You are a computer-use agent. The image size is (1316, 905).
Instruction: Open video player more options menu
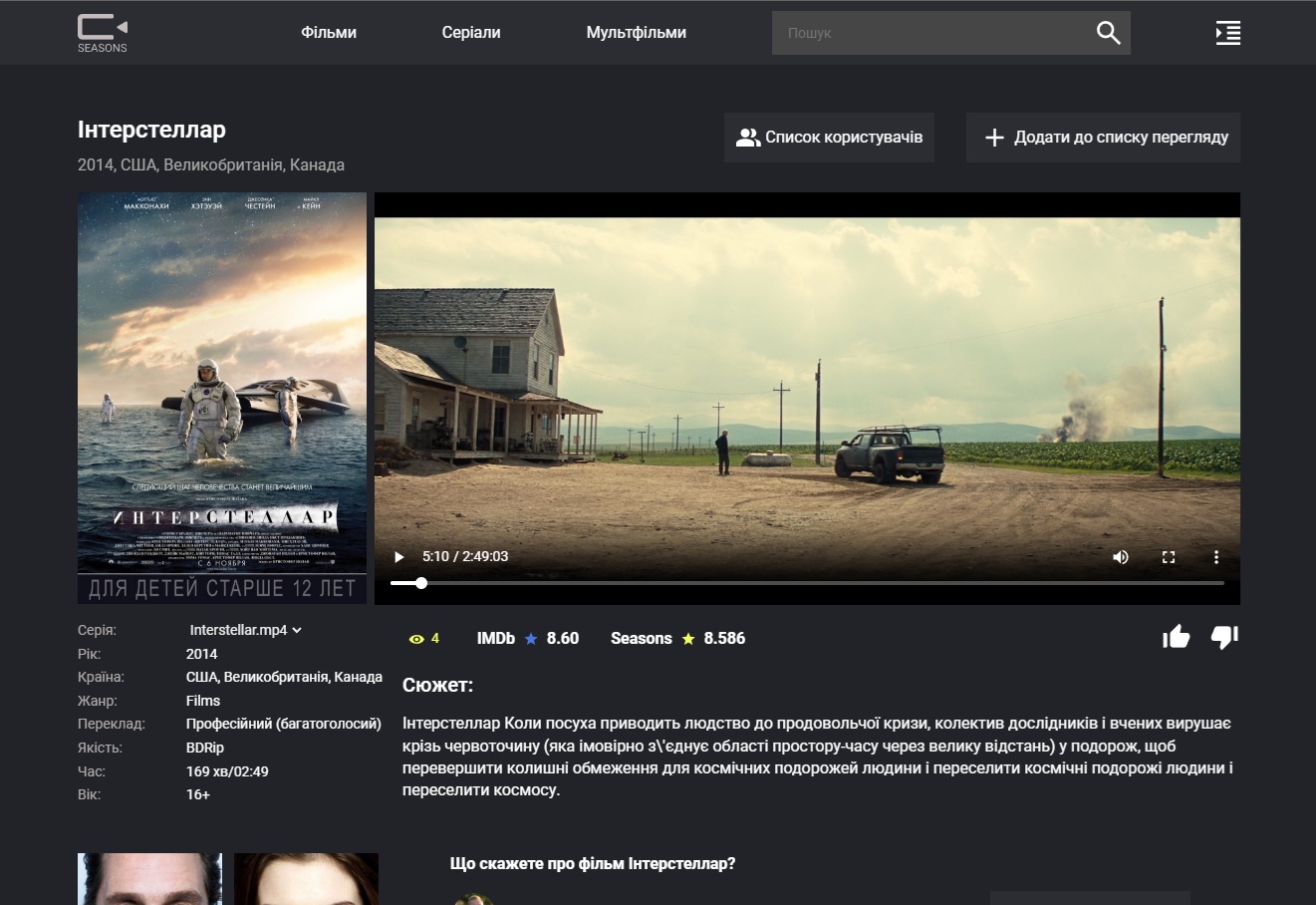(x=1216, y=557)
